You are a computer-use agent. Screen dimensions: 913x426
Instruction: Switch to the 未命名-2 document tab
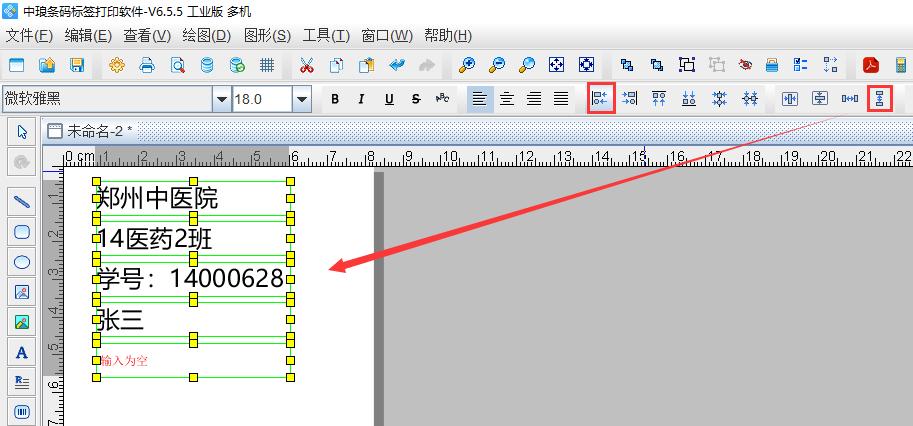tap(90, 131)
